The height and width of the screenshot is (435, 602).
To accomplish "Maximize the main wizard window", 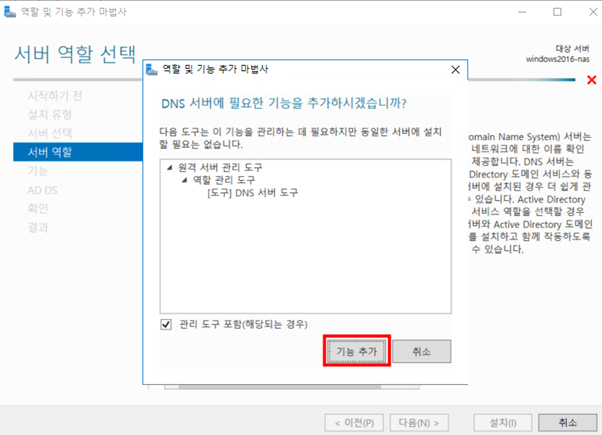I will pyautogui.click(x=557, y=12).
